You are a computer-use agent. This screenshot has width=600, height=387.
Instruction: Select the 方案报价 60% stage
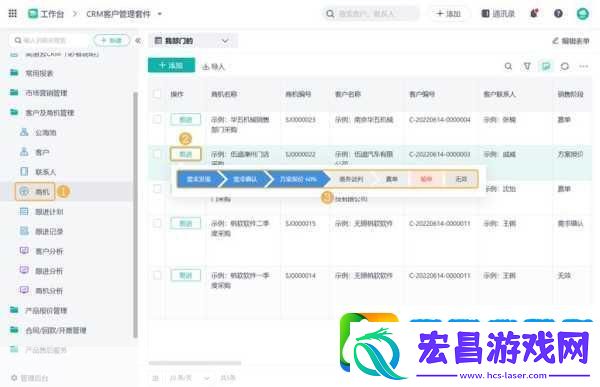[298, 179]
